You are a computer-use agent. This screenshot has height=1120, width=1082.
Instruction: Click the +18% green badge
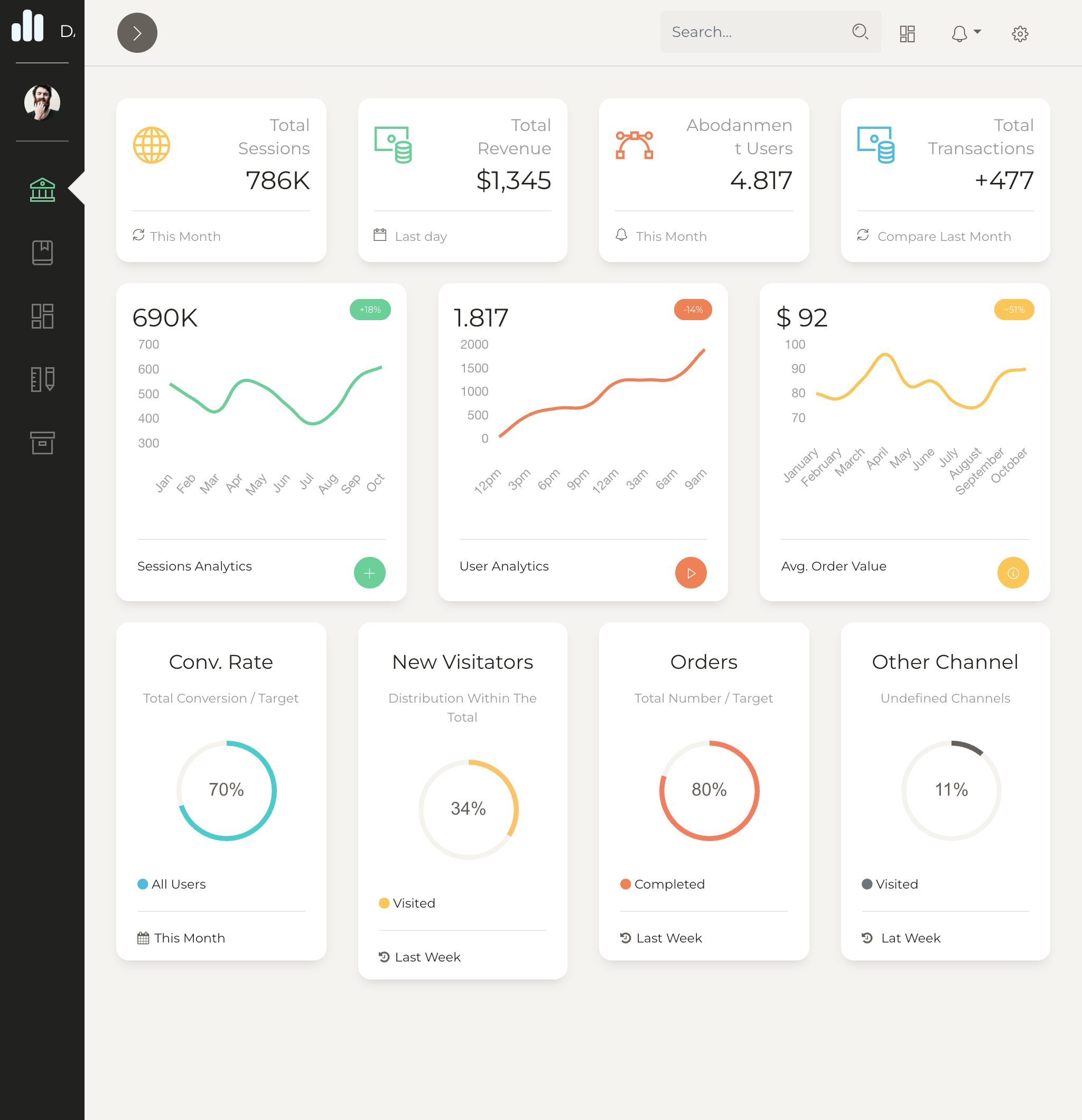click(x=370, y=310)
